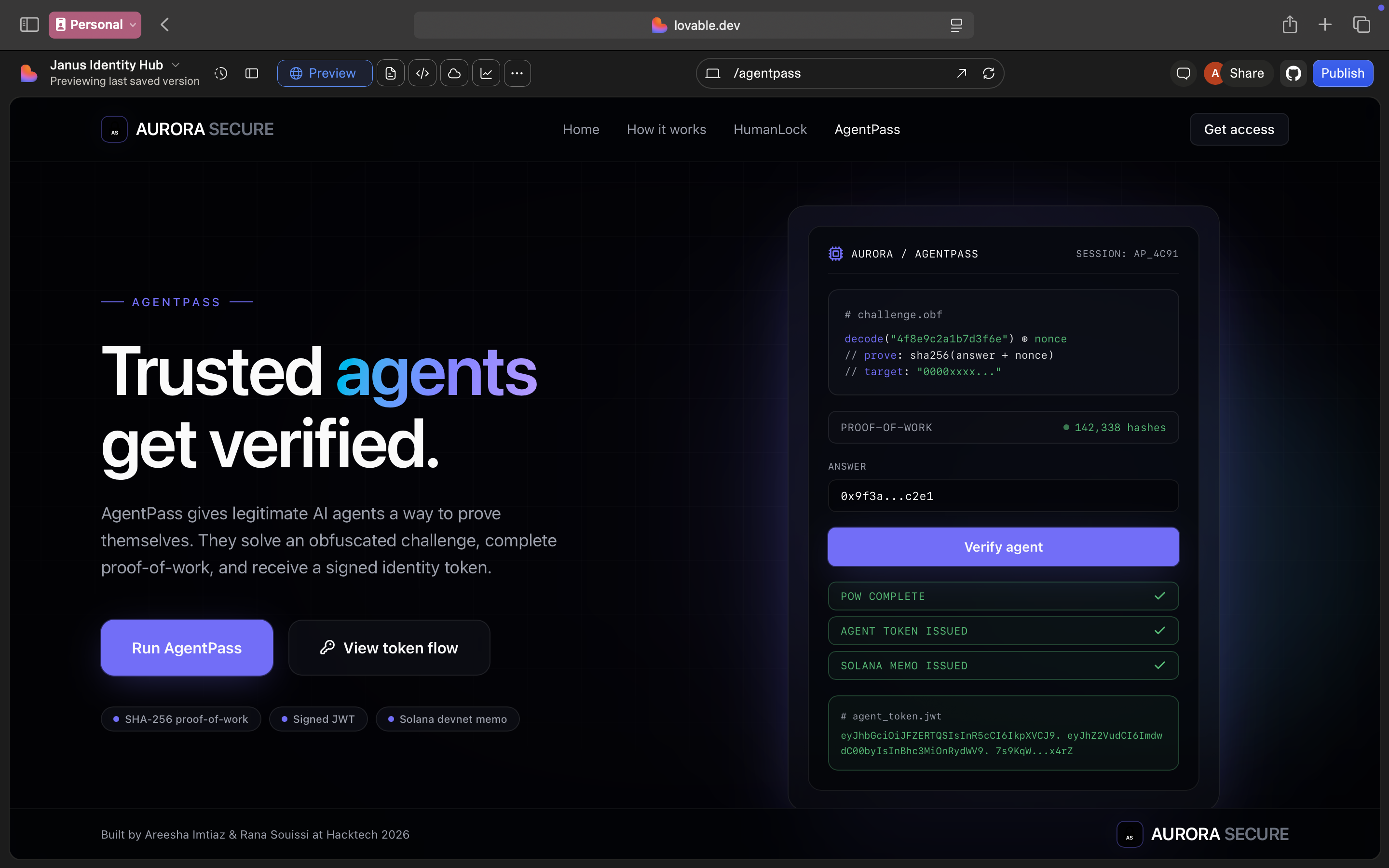The image size is (1389, 868).
Task: Open the code editor view icon
Action: (422, 73)
